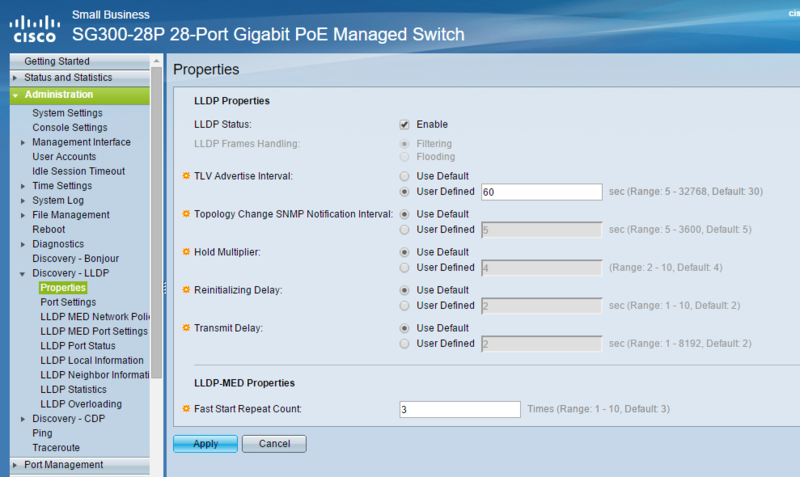This screenshot has height=477, width=800.
Task: Expand the Port Management section
Action: click(x=15, y=465)
